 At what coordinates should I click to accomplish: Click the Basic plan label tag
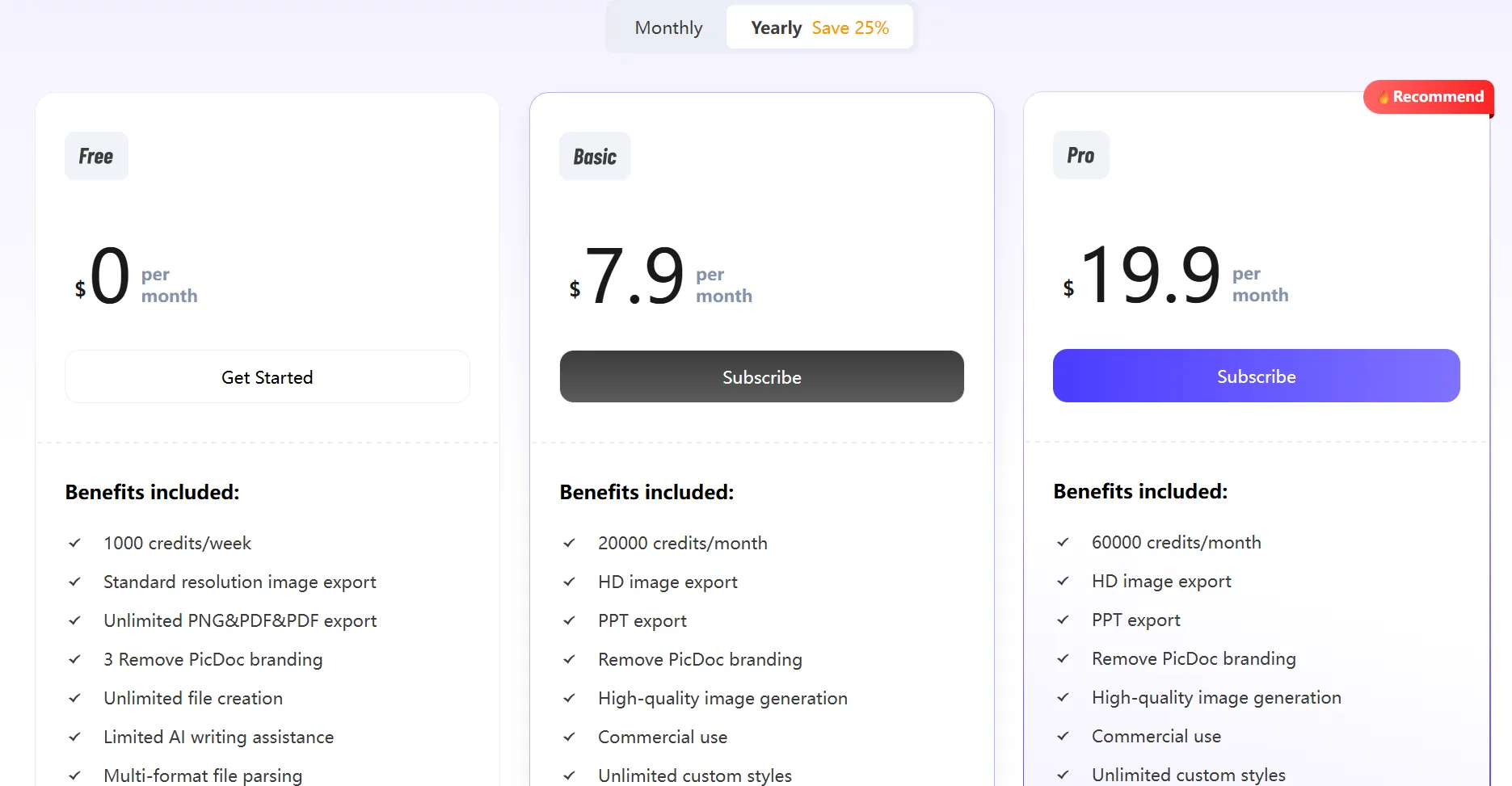(x=595, y=157)
